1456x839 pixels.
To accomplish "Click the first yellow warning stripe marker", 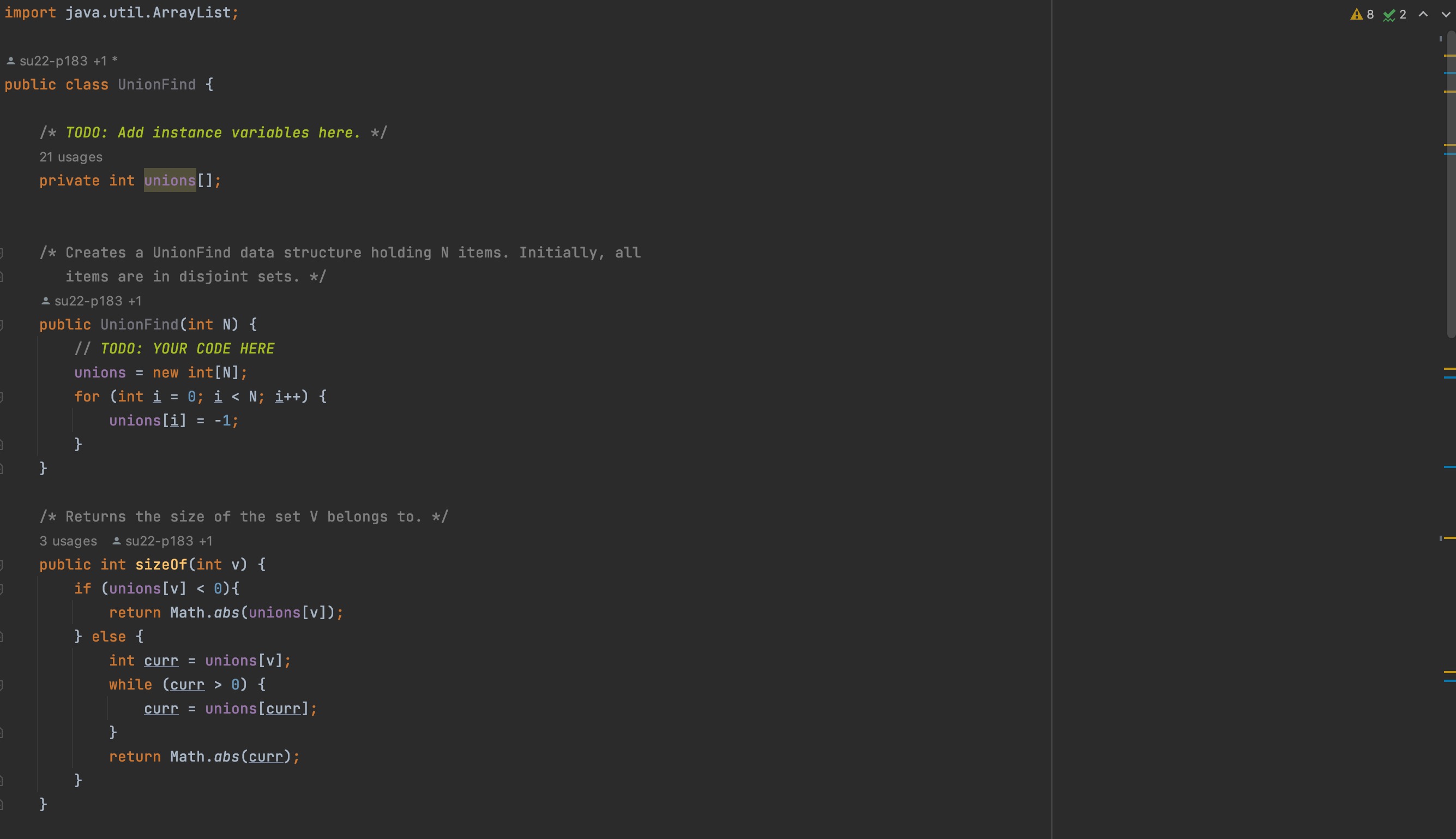I will pos(1449,55).
